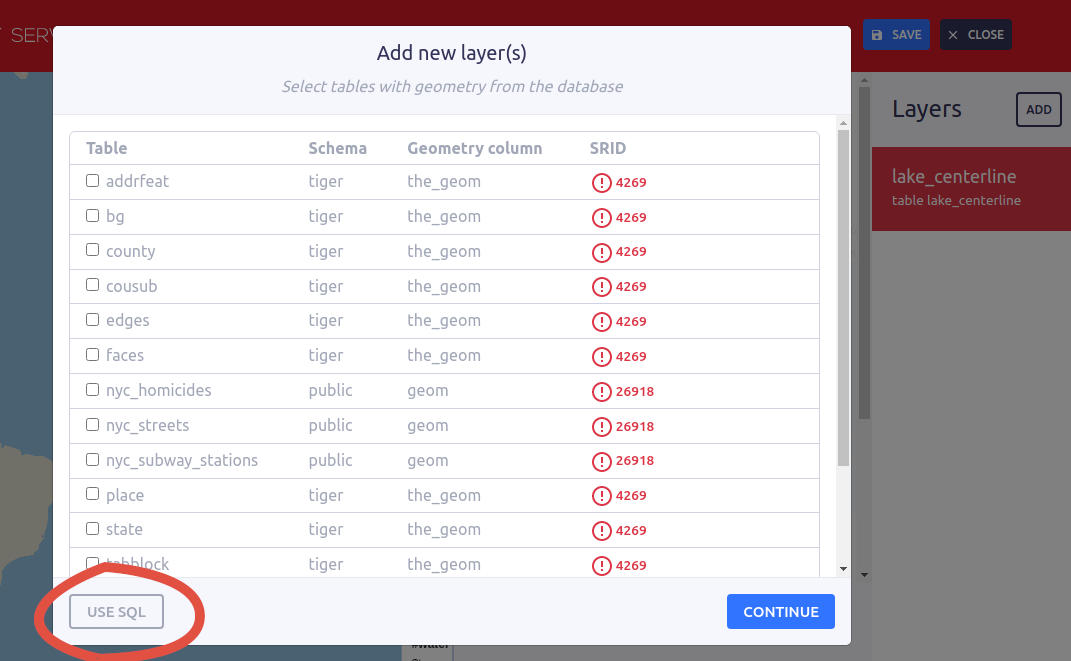
Task: Select the bg table checkbox
Action: 93,215
